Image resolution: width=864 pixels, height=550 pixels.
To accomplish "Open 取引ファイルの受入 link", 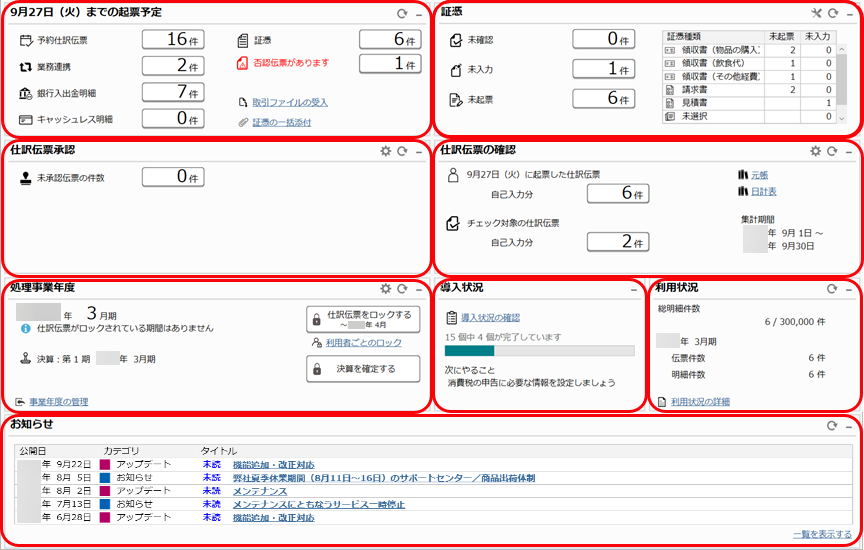I will (290, 103).
